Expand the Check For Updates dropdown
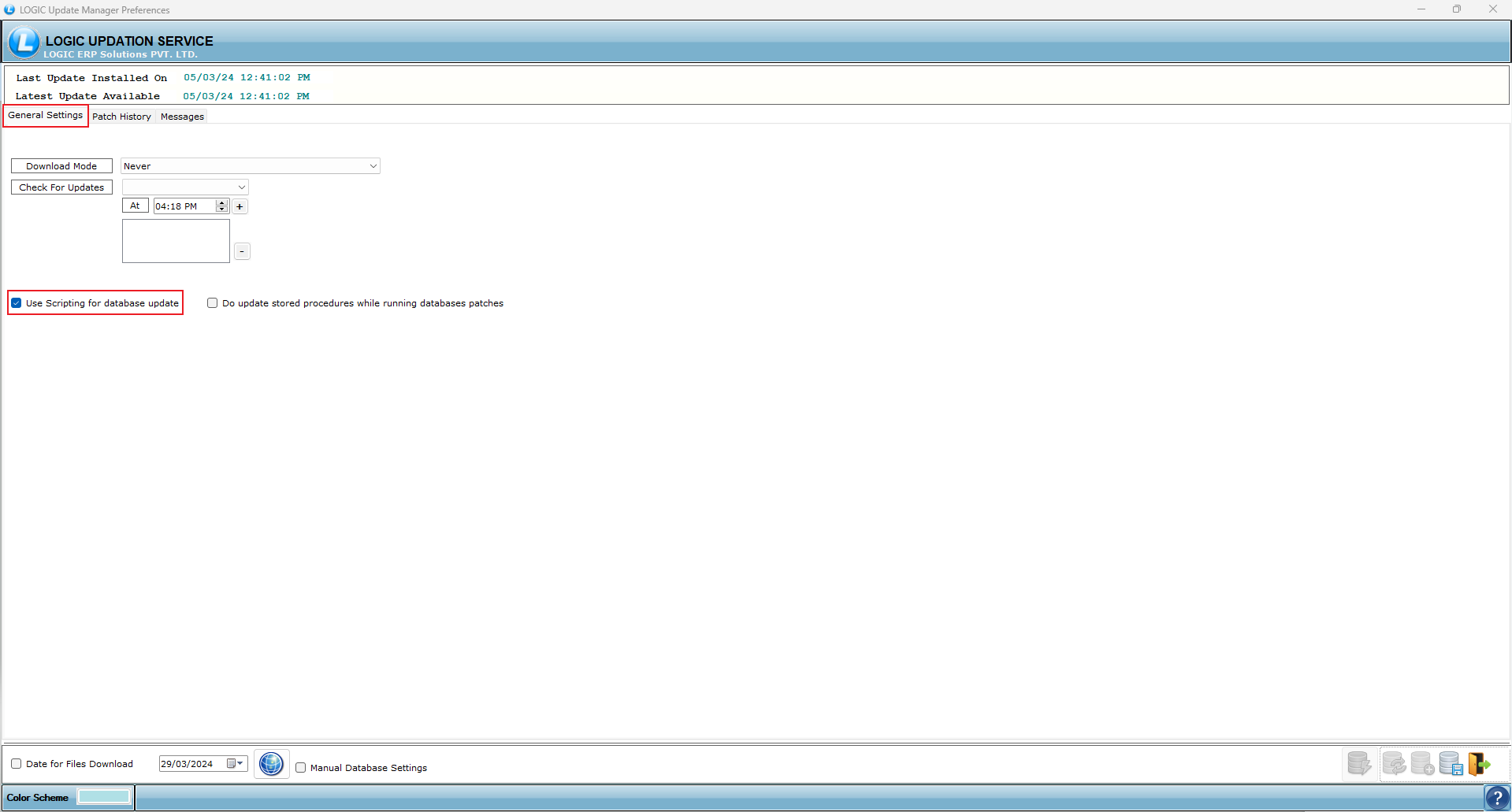 click(241, 187)
